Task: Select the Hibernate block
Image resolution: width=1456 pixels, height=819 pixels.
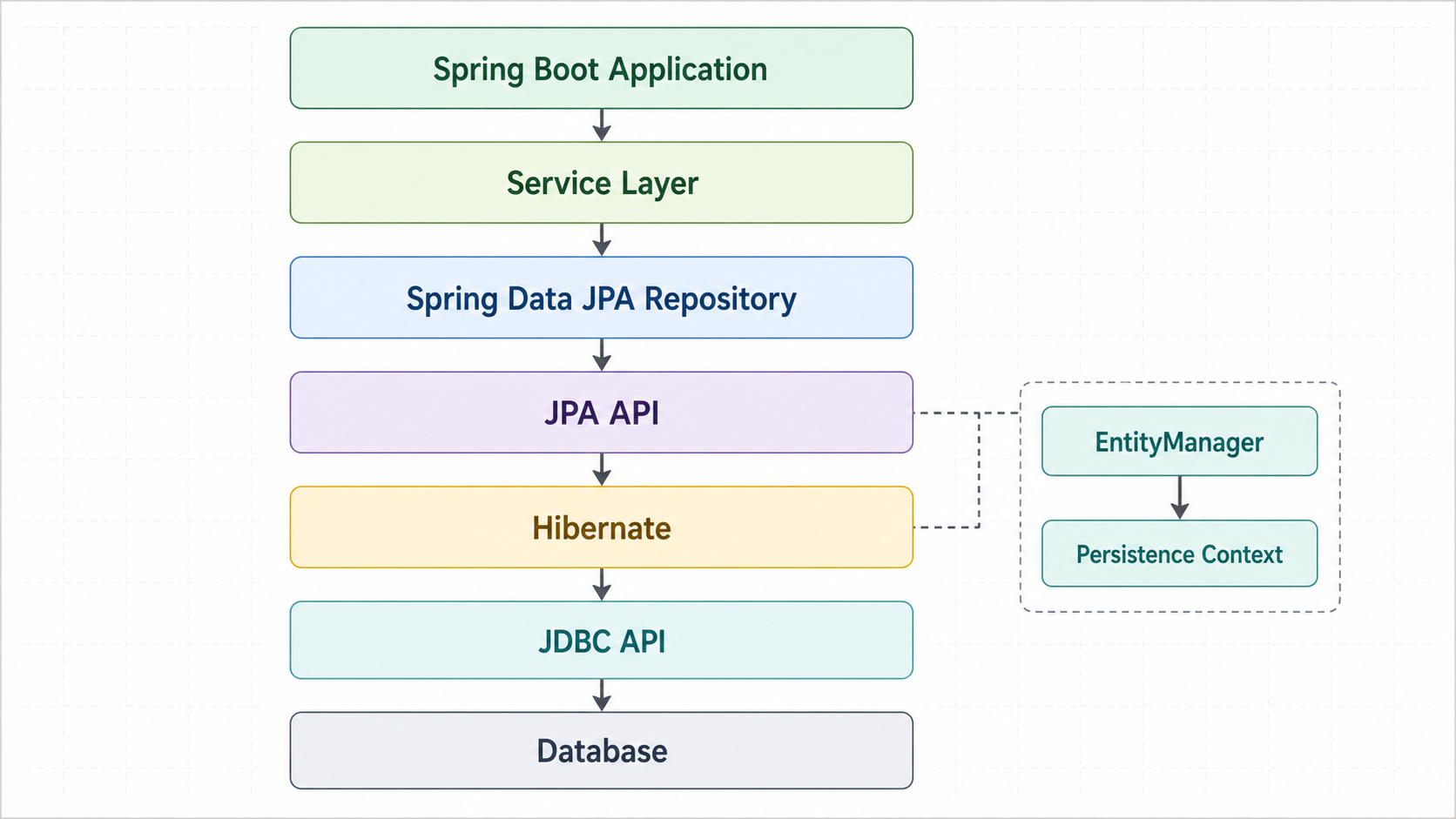Action: click(x=601, y=527)
